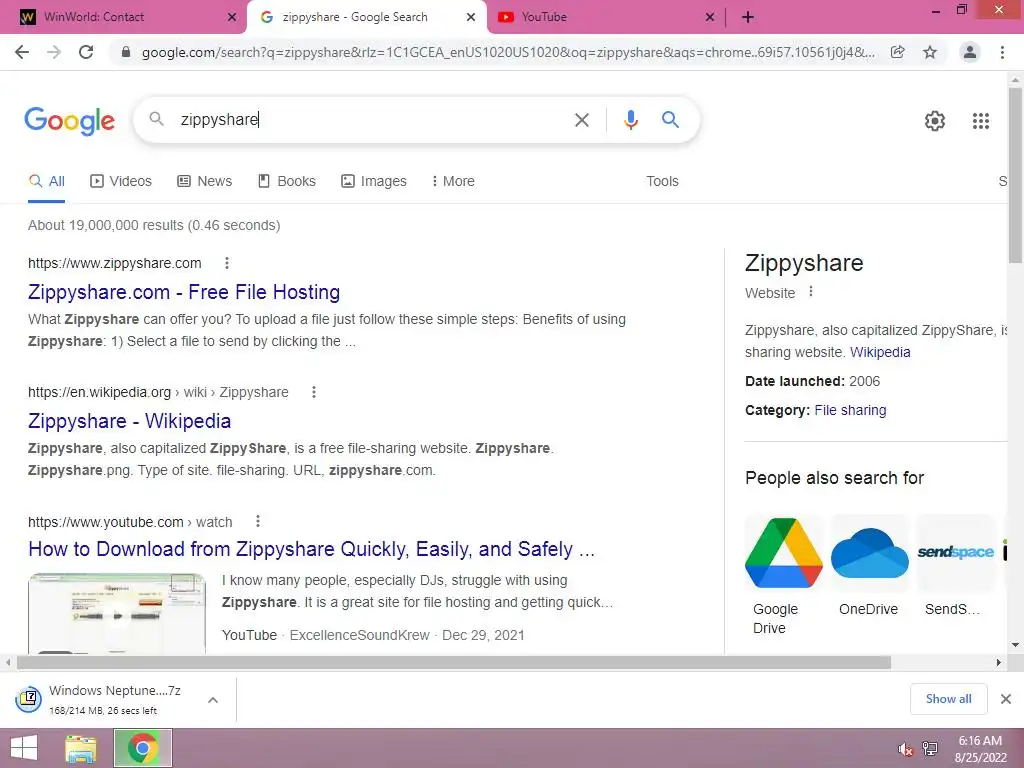Open the Google apps grid
This screenshot has height=768, width=1024.
click(981, 121)
